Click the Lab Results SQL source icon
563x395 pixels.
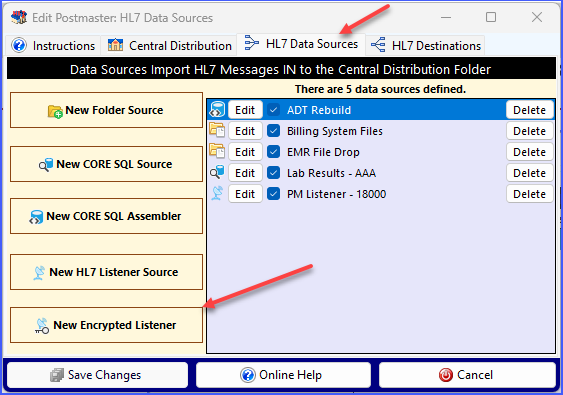217,172
